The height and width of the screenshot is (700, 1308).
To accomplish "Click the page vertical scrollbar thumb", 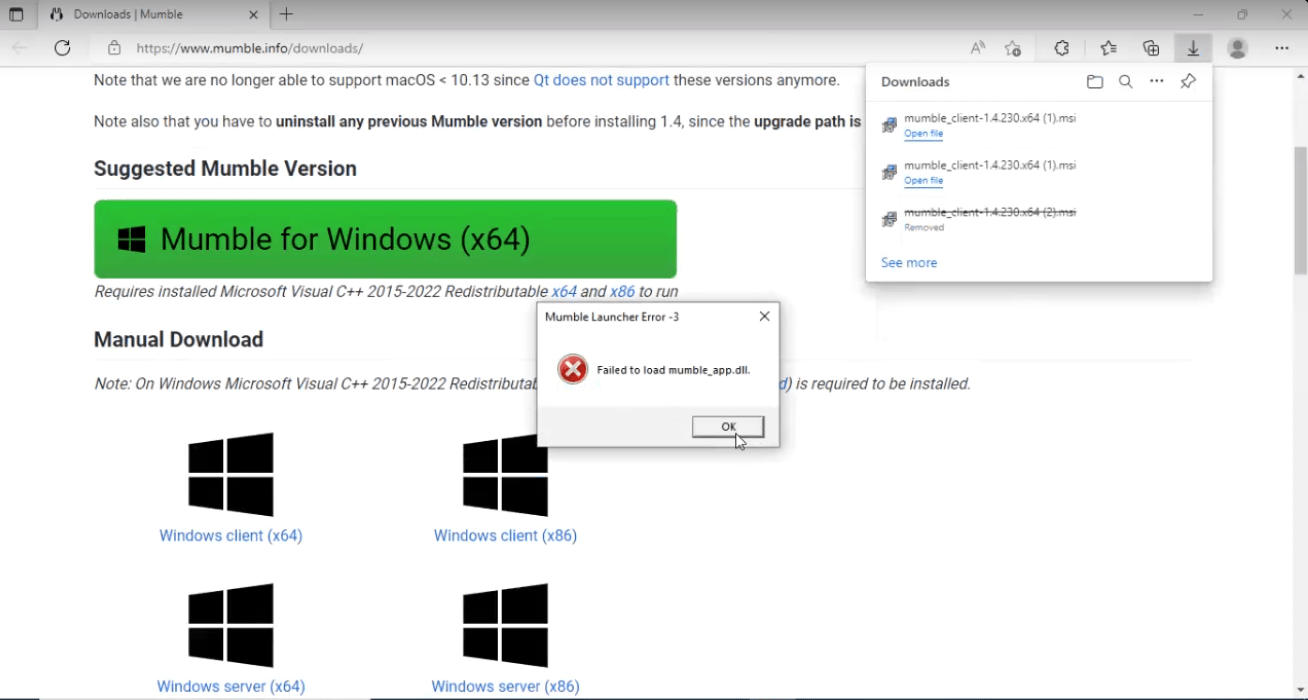I will 1300,209.
